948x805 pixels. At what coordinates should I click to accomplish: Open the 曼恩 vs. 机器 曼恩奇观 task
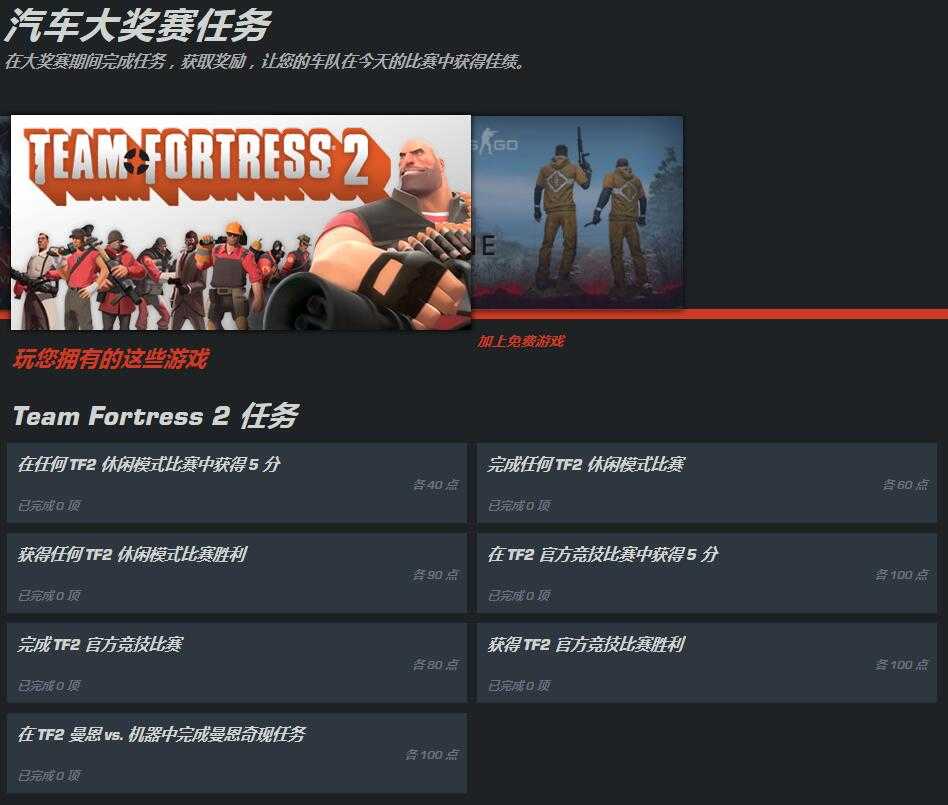[236, 753]
